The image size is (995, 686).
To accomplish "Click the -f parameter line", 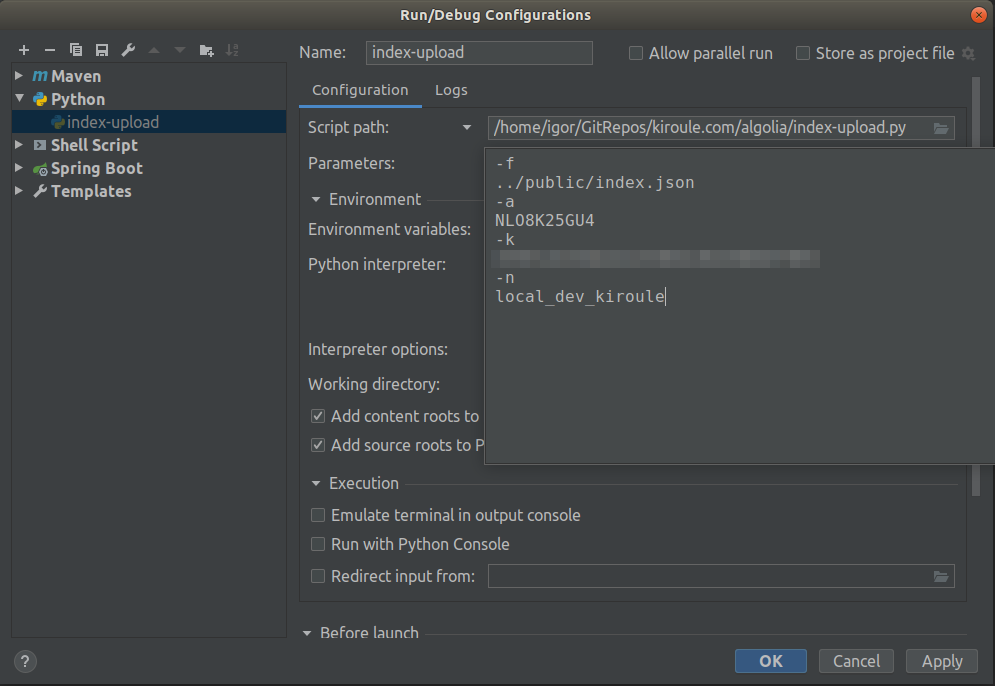I will (505, 163).
